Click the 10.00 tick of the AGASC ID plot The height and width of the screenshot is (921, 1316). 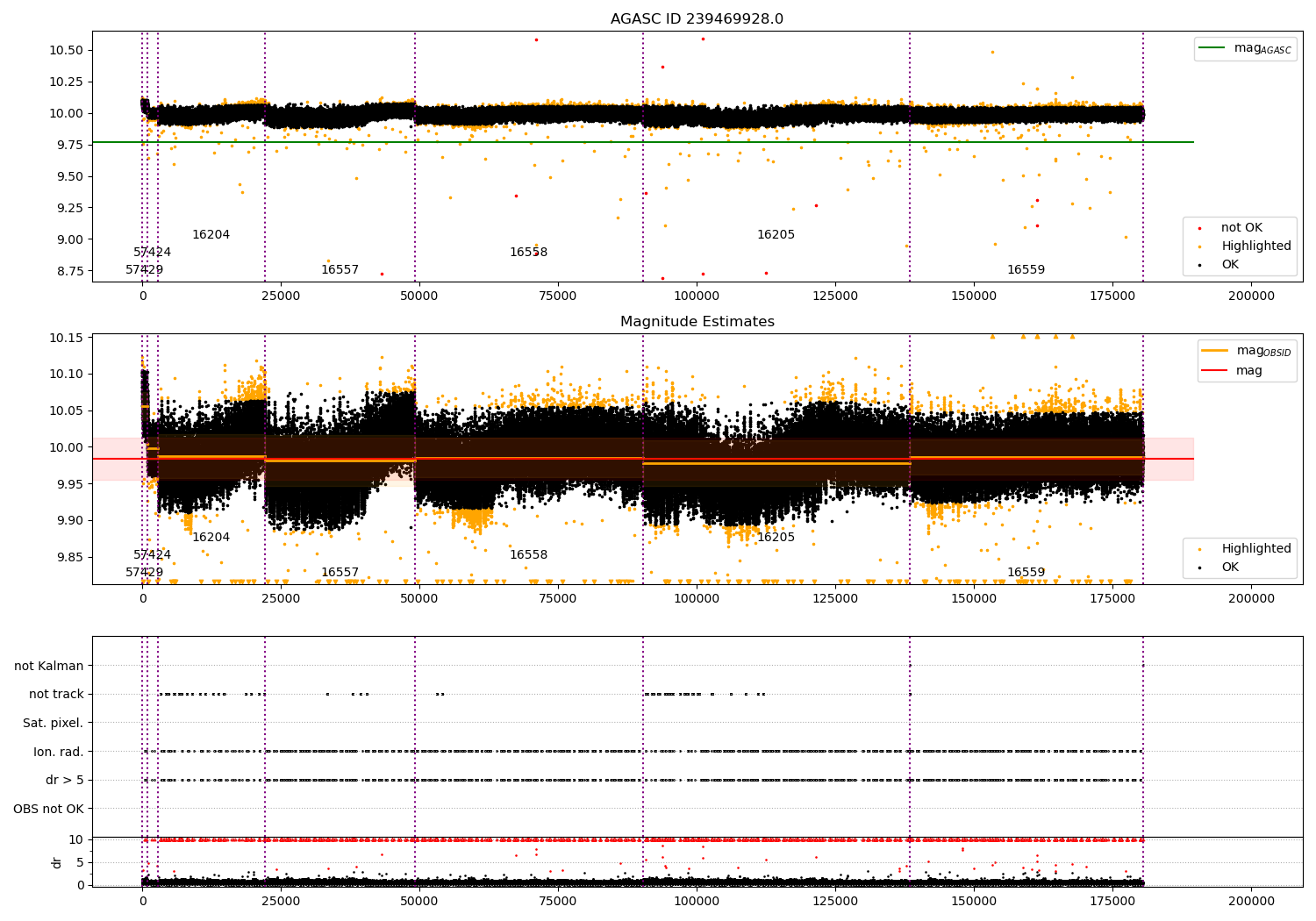click(66, 113)
